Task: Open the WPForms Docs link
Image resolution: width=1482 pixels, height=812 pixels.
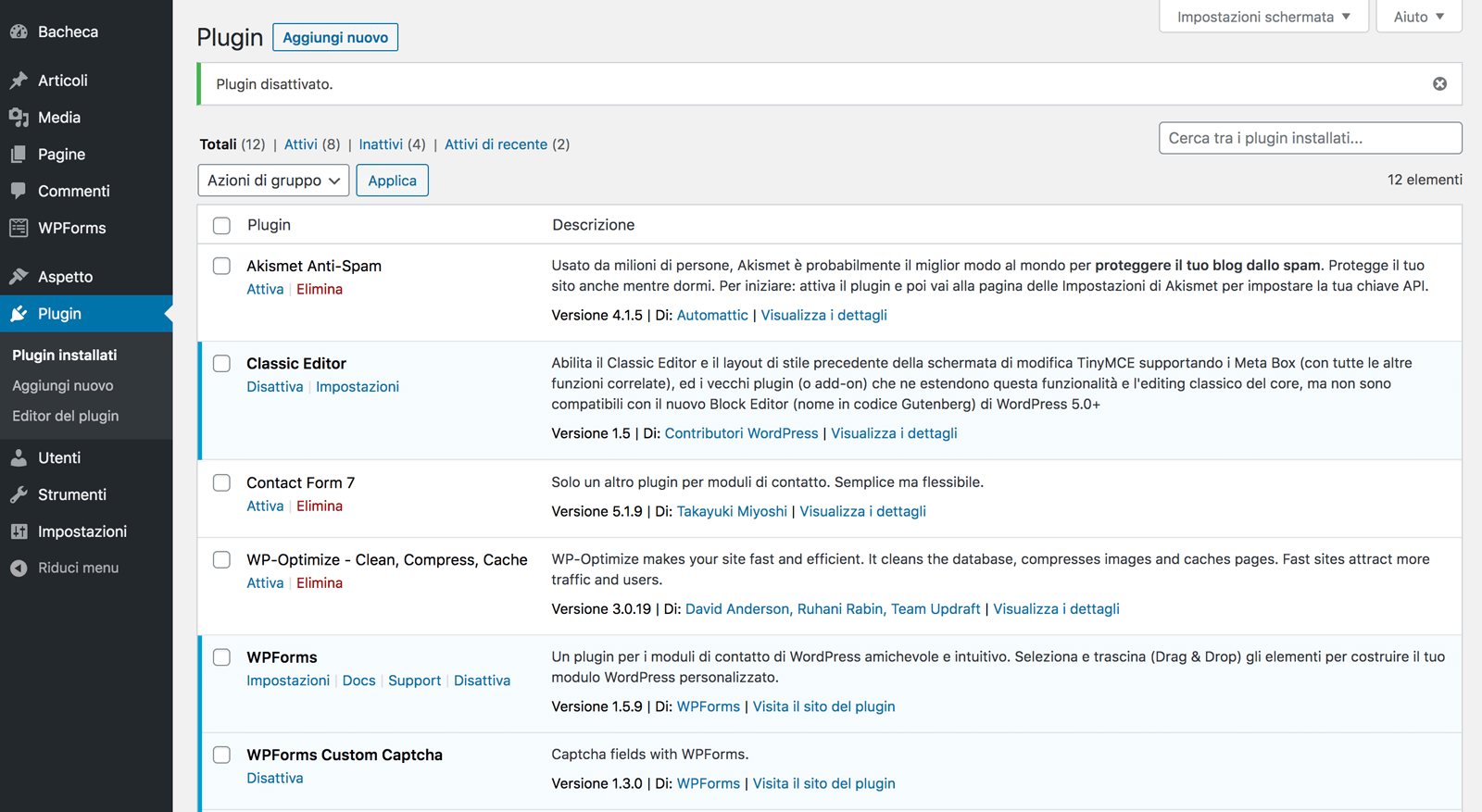Action: point(359,681)
